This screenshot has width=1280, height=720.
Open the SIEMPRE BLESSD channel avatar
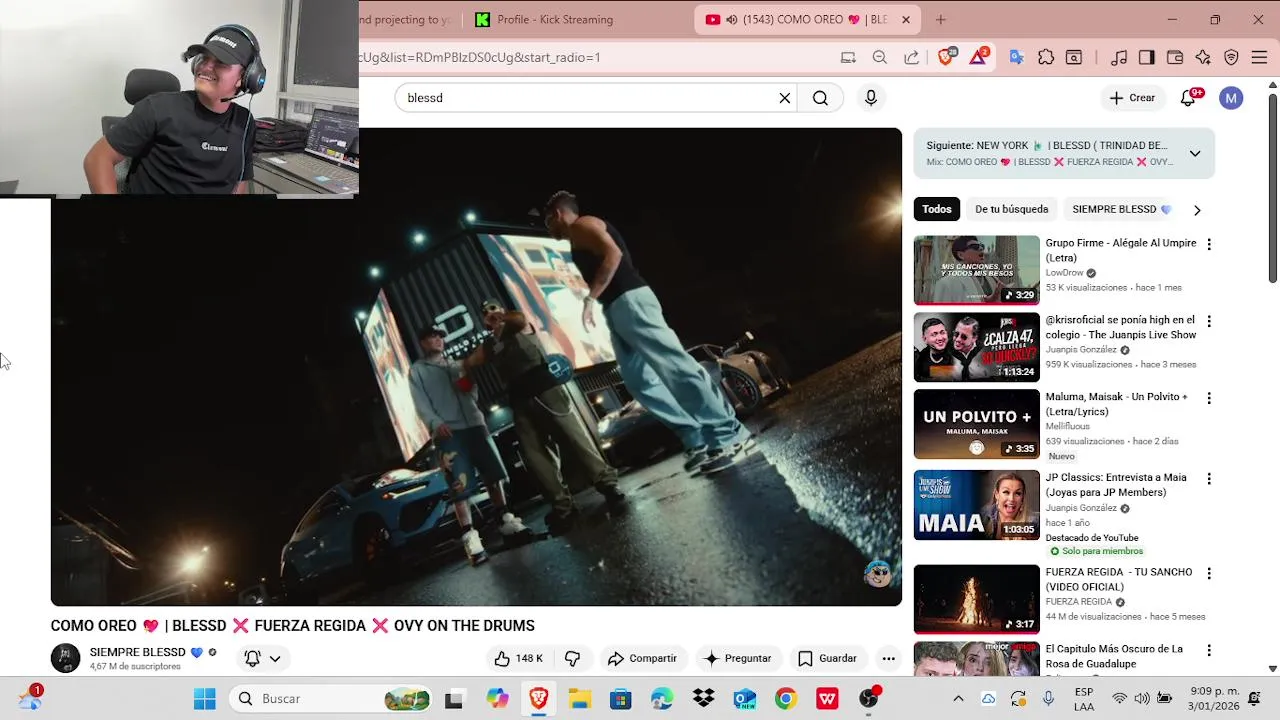click(x=65, y=658)
